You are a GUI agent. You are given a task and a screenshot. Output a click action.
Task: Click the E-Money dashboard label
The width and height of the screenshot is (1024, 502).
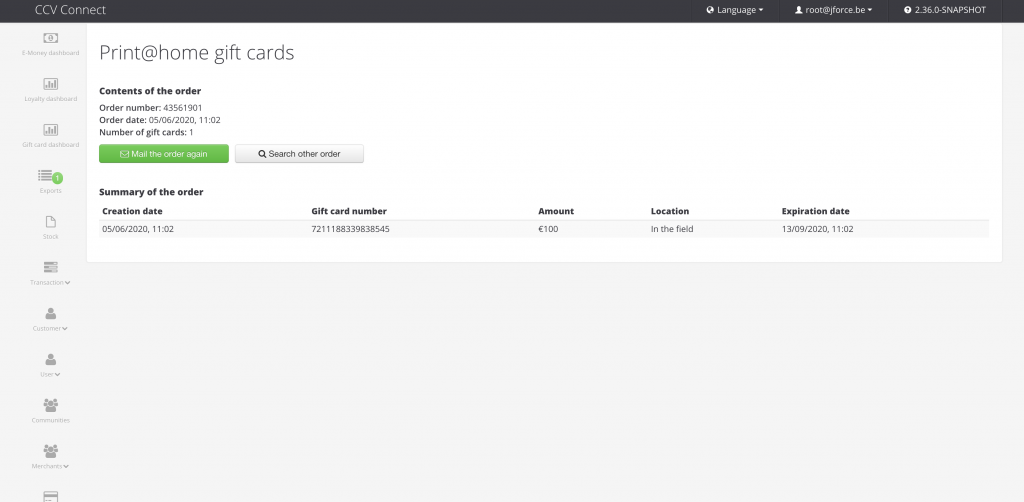50,53
